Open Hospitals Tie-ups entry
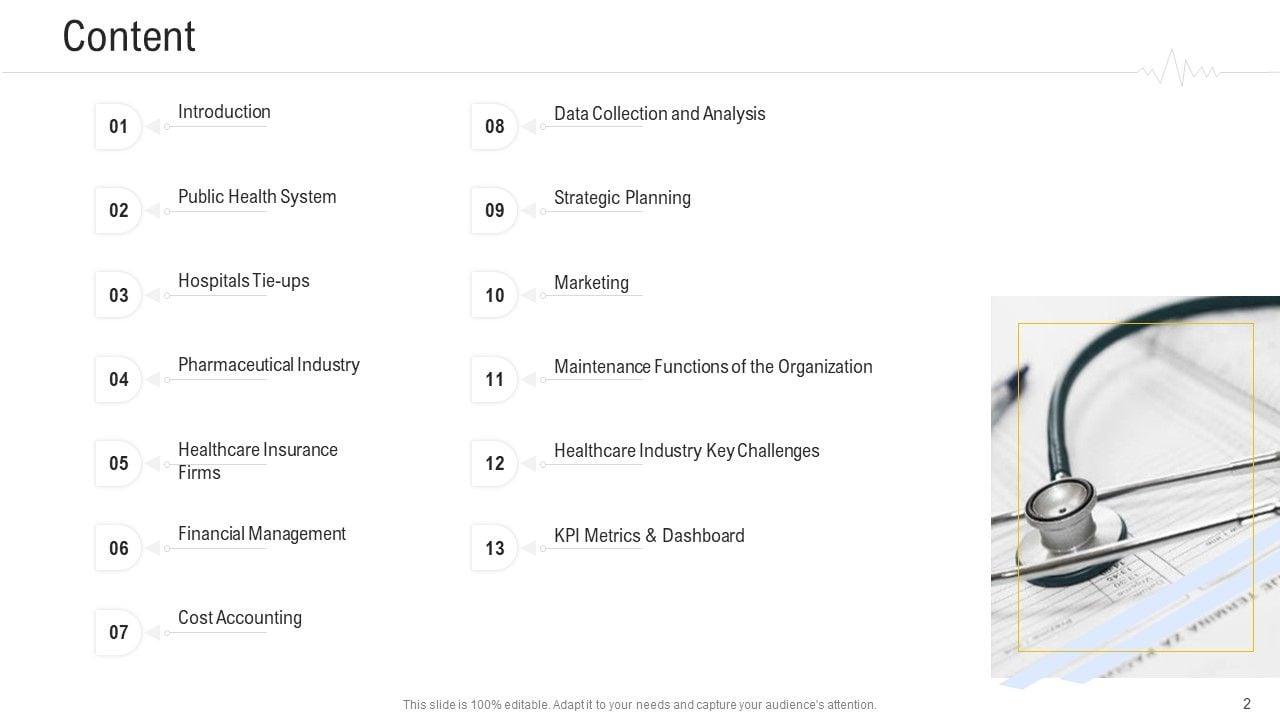This screenshot has width=1280, height=720. pos(244,281)
